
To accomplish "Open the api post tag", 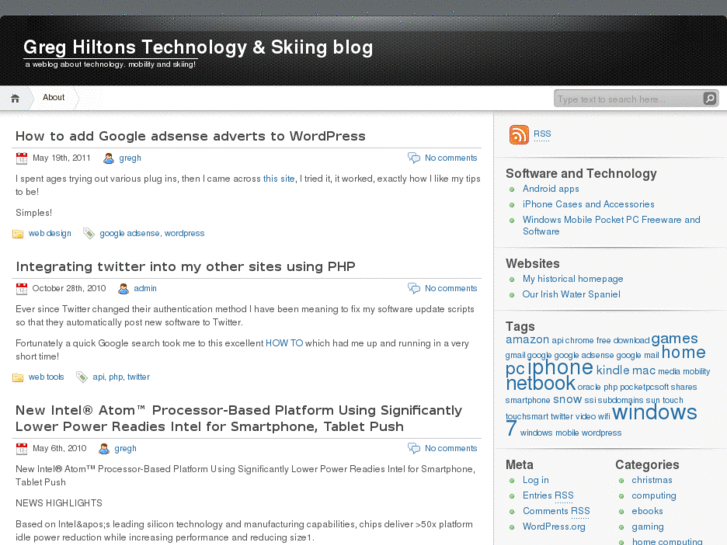I will pos(98,377).
